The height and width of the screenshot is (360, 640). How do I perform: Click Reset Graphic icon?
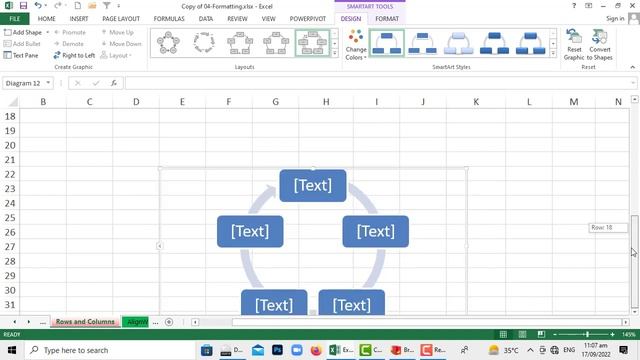(x=574, y=45)
